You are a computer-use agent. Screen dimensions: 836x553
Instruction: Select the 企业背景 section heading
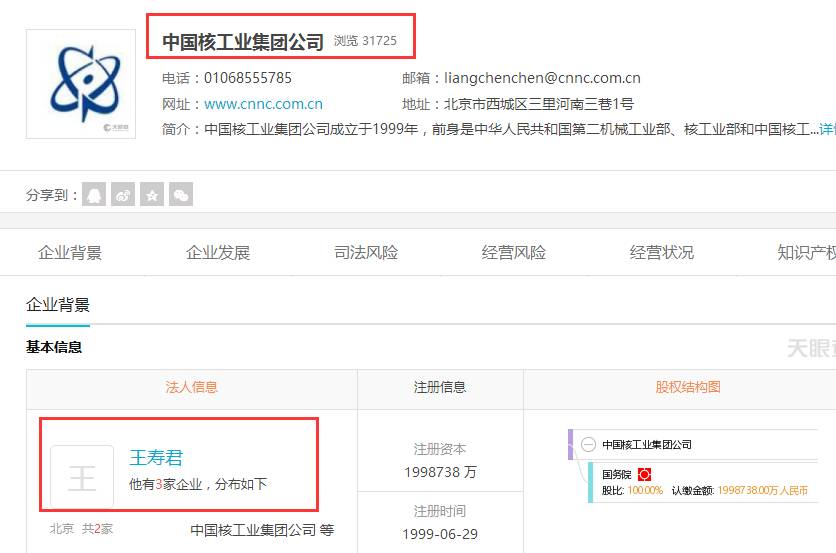[58, 305]
